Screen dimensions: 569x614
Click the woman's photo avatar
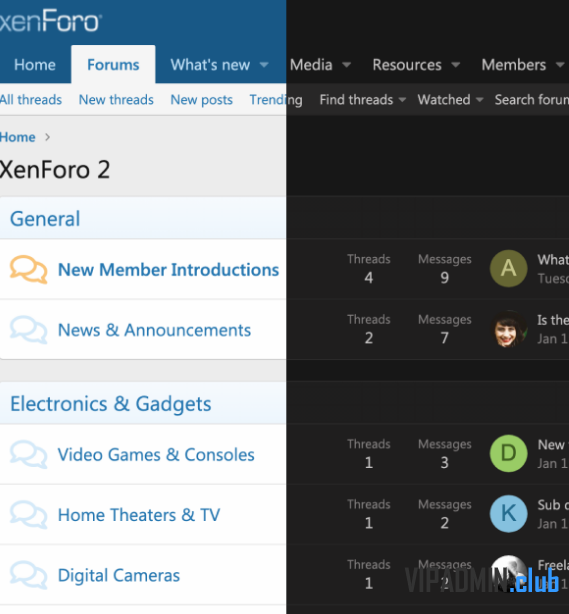(508, 329)
